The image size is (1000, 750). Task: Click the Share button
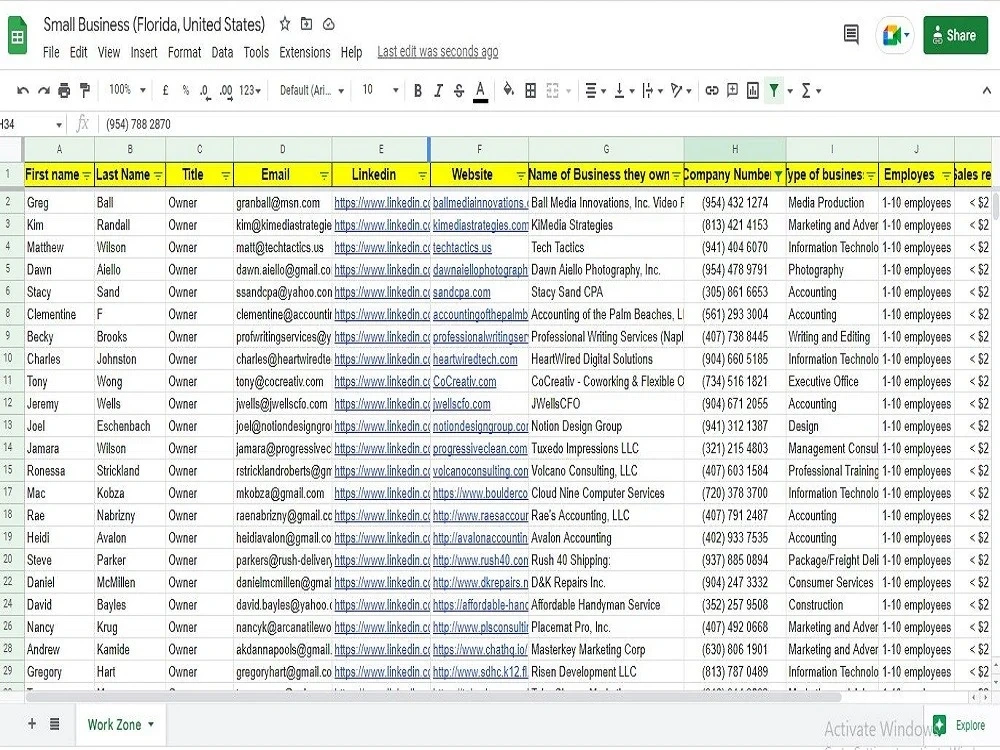click(x=955, y=35)
